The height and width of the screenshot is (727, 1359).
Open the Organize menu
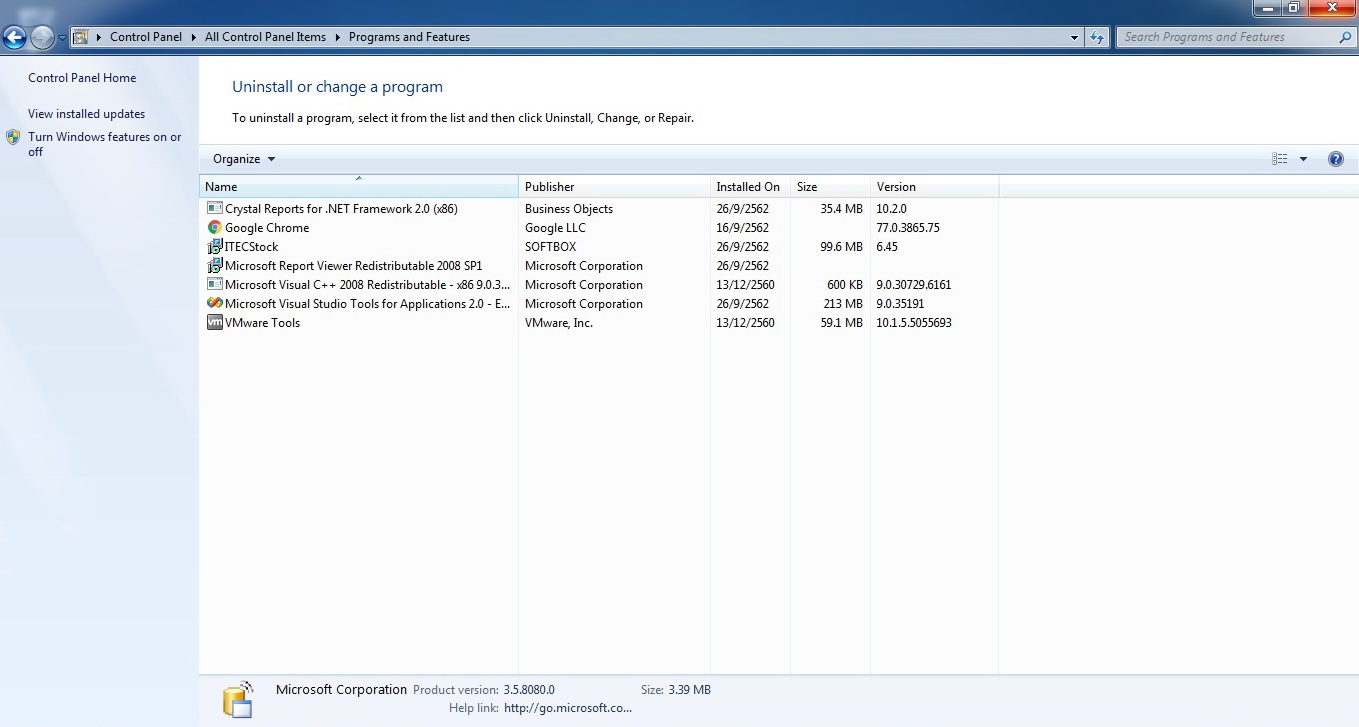point(244,159)
